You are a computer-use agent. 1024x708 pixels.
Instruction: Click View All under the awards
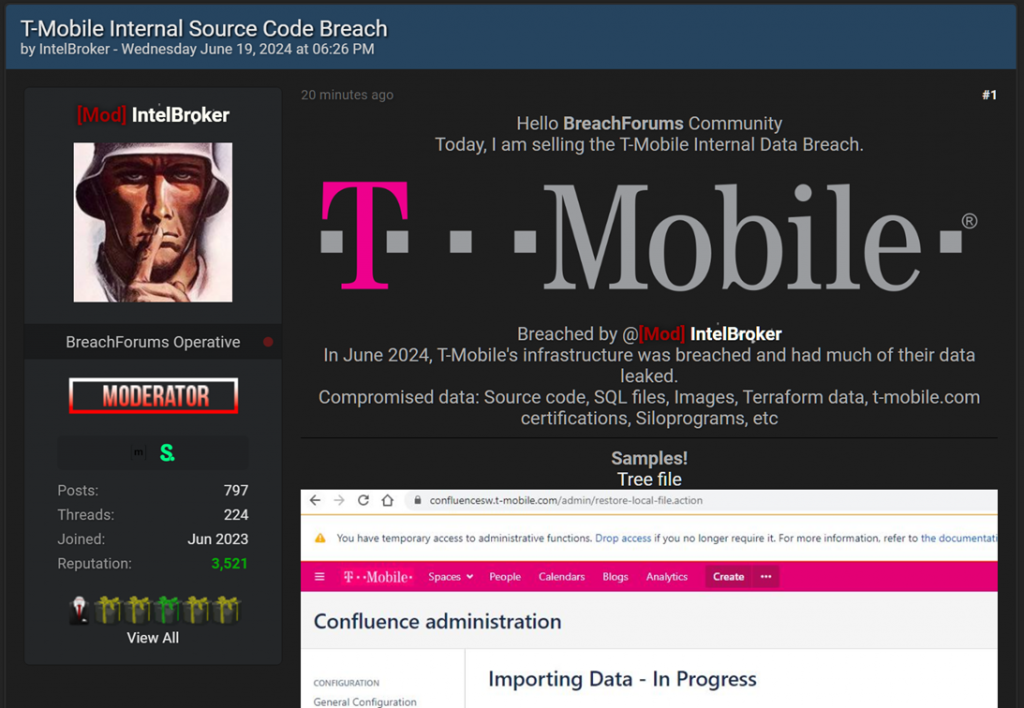pyautogui.click(x=153, y=638)
